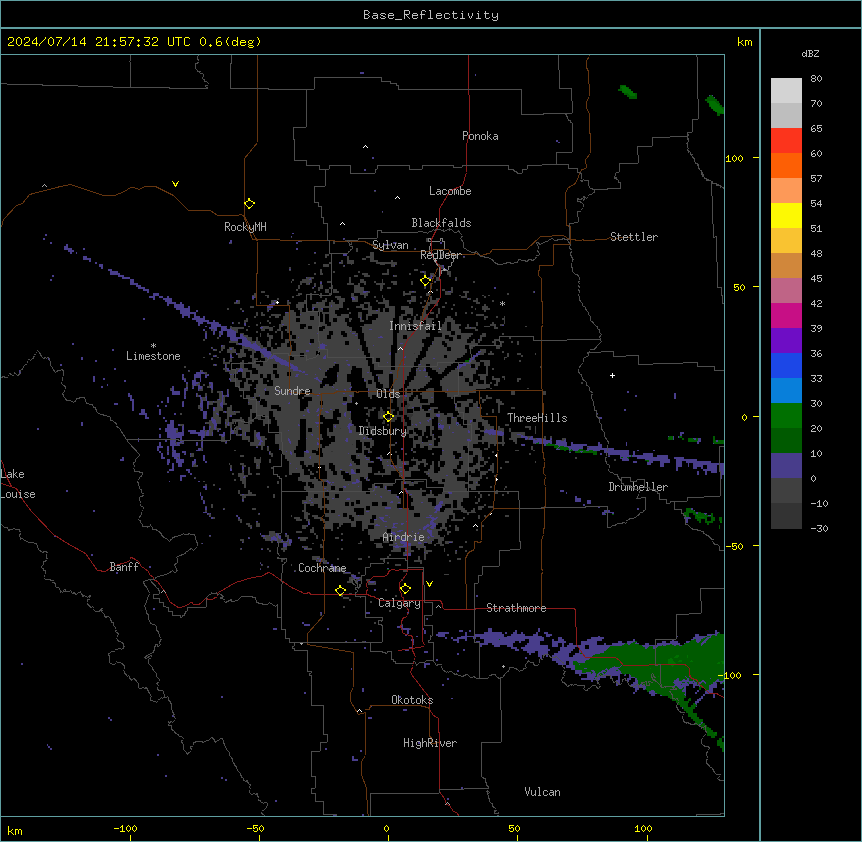
Task: Click the Stettler city label
Action: click(x=634, y=237)
